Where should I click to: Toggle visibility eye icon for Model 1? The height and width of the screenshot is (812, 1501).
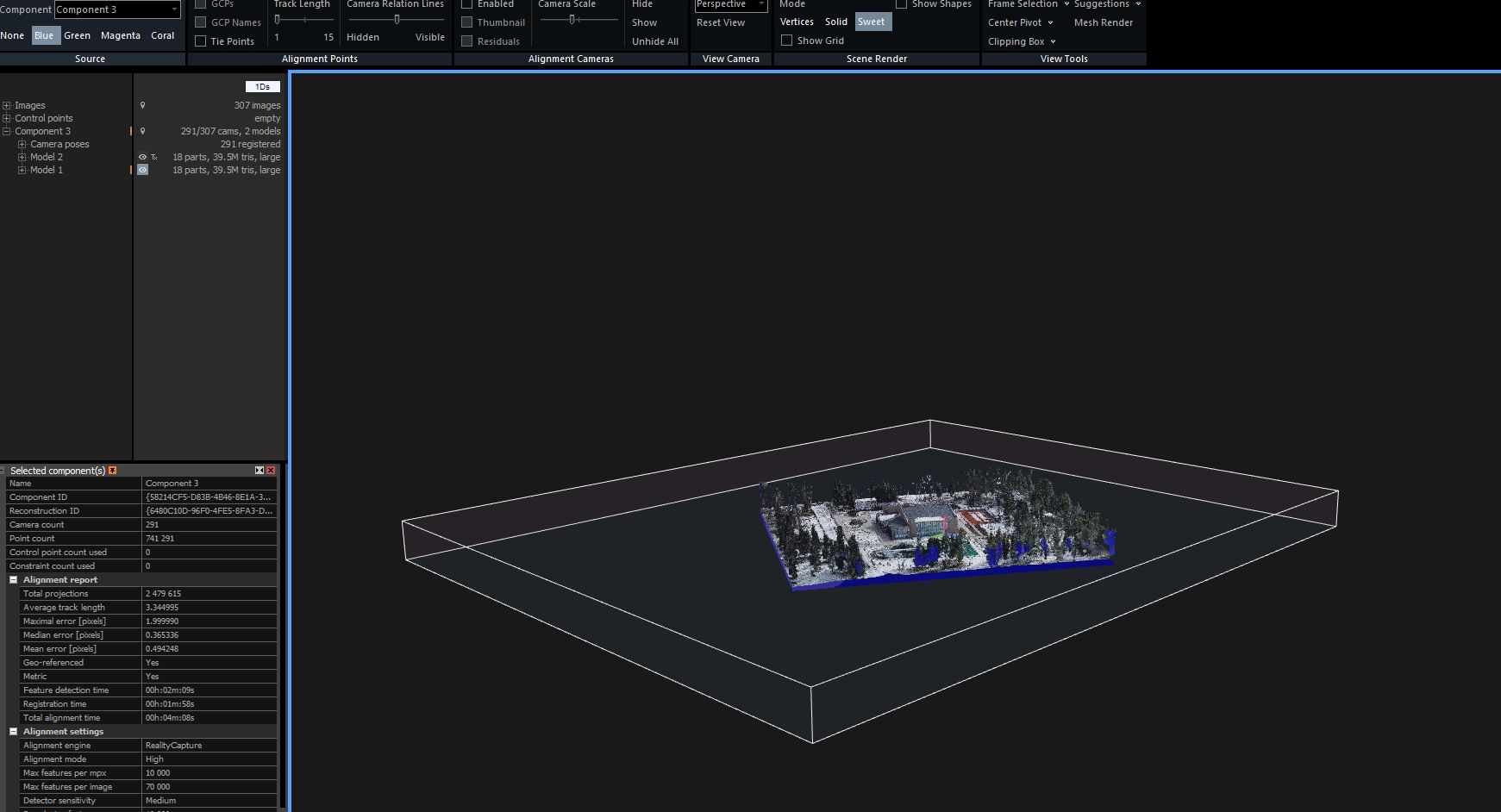point(142,170)
